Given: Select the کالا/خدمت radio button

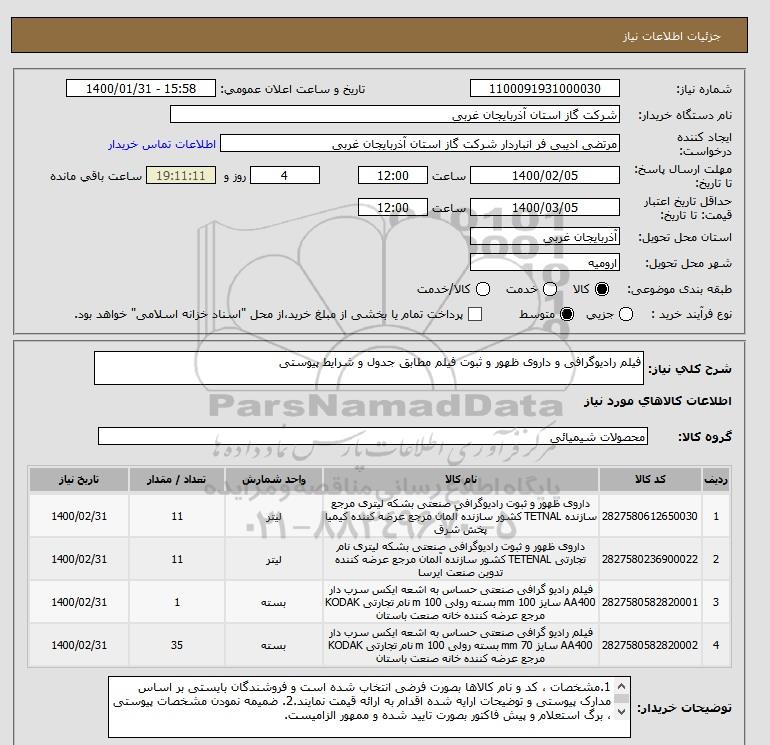Looking at the screenshot, I should (483, 289).
